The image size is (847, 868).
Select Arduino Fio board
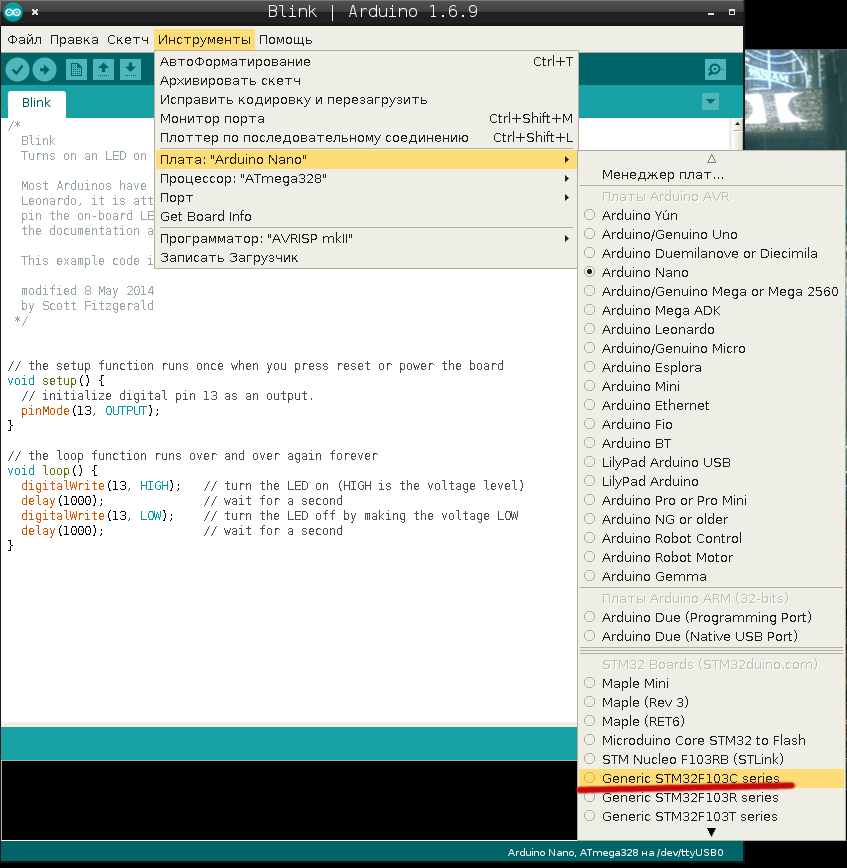712,424
